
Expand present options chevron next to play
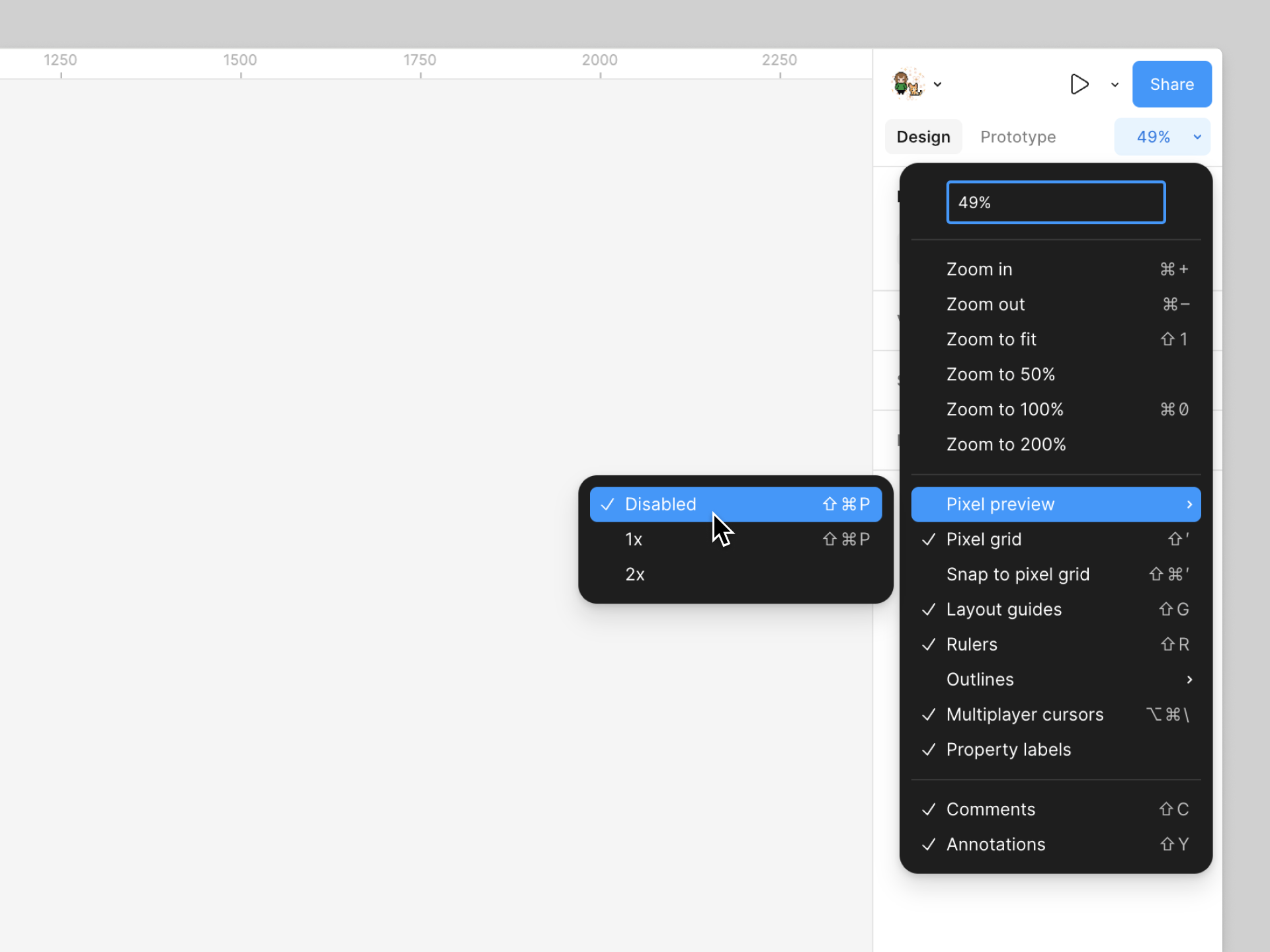[1115, 85]
